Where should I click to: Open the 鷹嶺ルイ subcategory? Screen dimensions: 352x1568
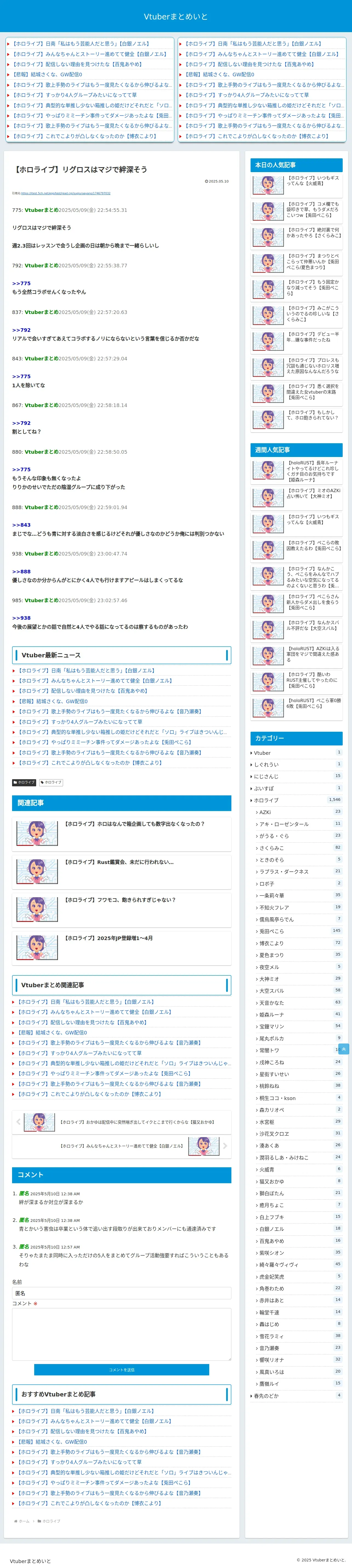tap(299, 1384)
